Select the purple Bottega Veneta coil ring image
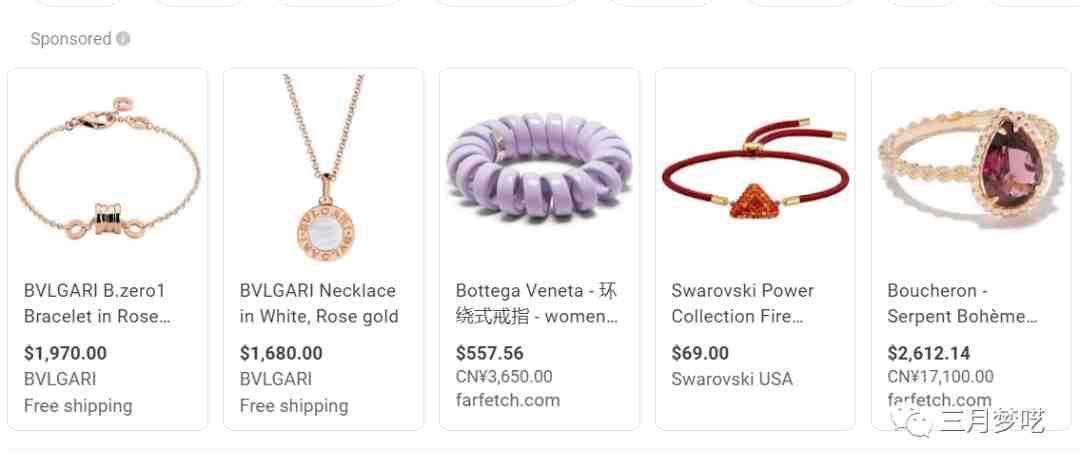Image resolution: width=1080 pixels, height=468 pixels. point(539,167)
